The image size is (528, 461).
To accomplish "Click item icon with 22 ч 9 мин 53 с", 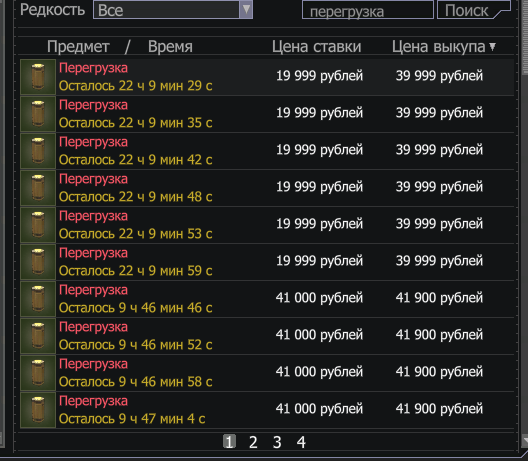I will [x=38, y=225].
